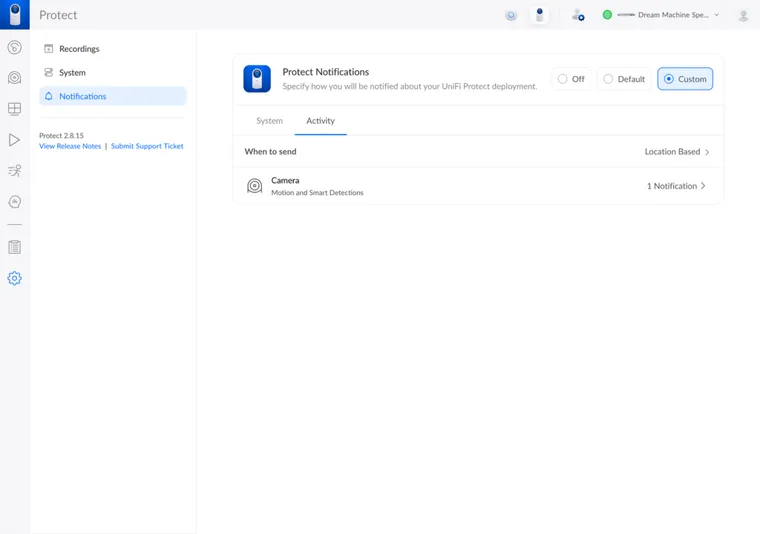Open the Recordings settings section

[x=112, y=48]
